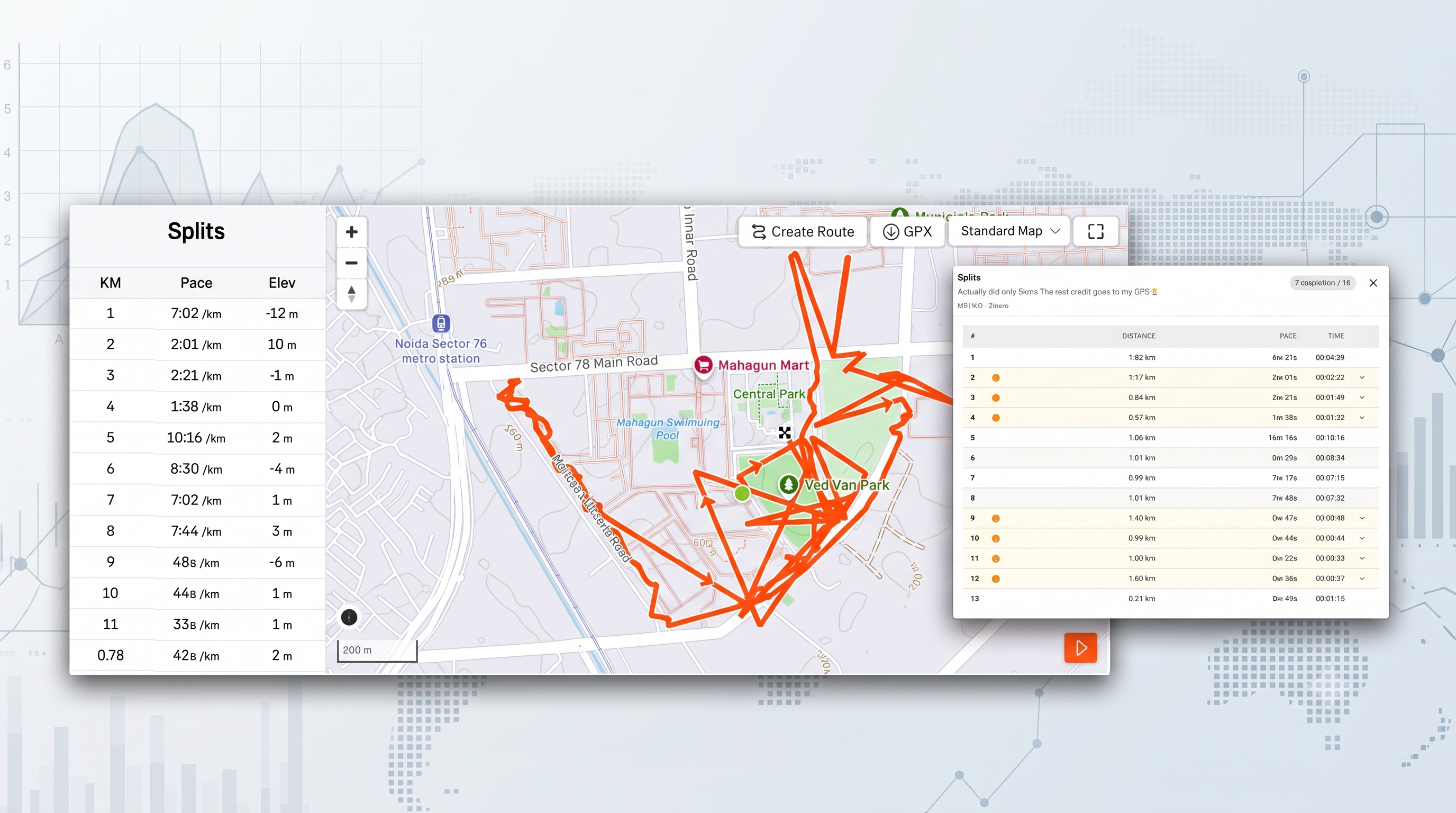Click the Create Route button
Viewport: 1456px width, 813px height.
click(x=803, y=231)
